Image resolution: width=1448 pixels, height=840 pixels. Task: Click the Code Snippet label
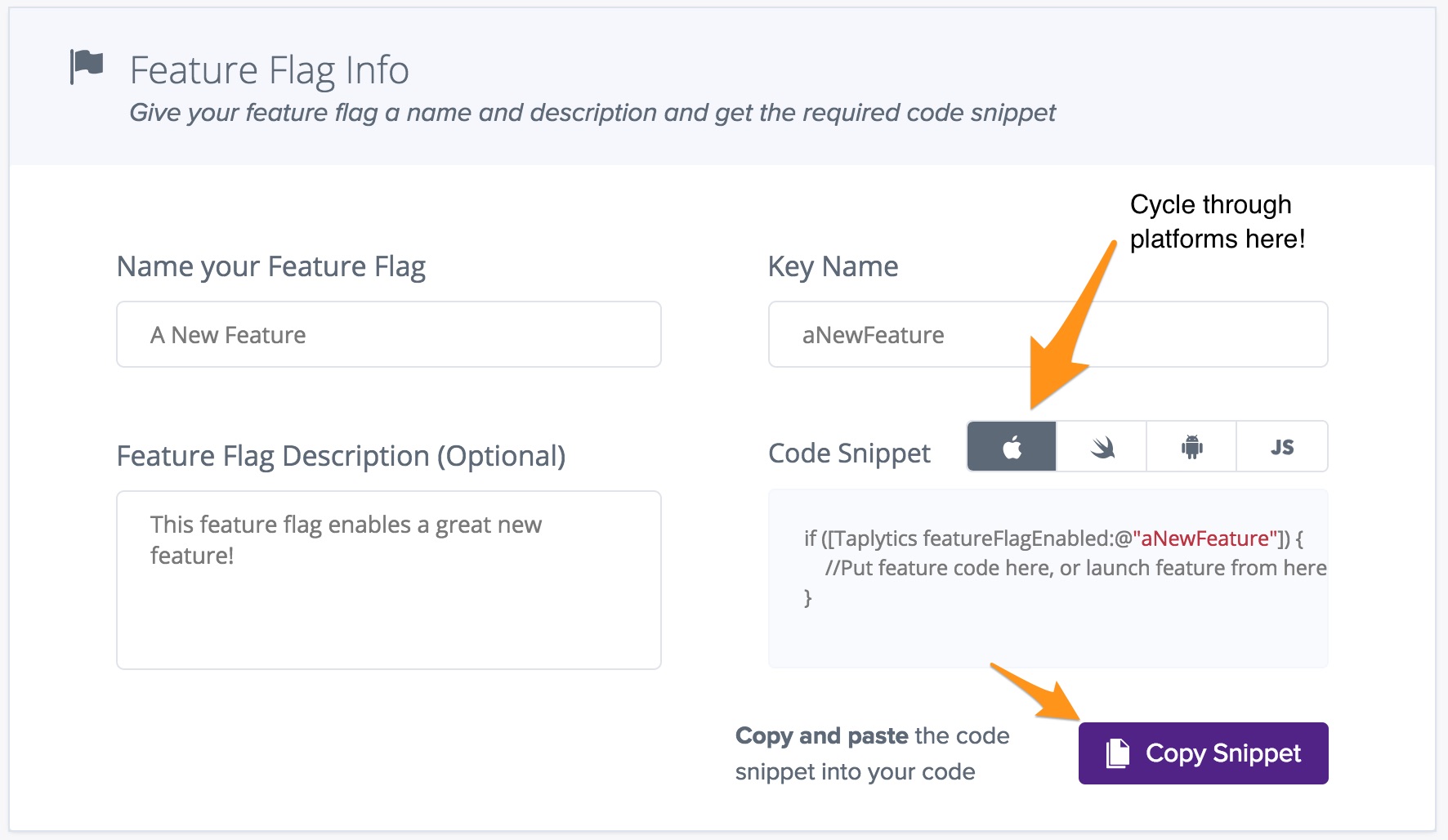point(849,454)
